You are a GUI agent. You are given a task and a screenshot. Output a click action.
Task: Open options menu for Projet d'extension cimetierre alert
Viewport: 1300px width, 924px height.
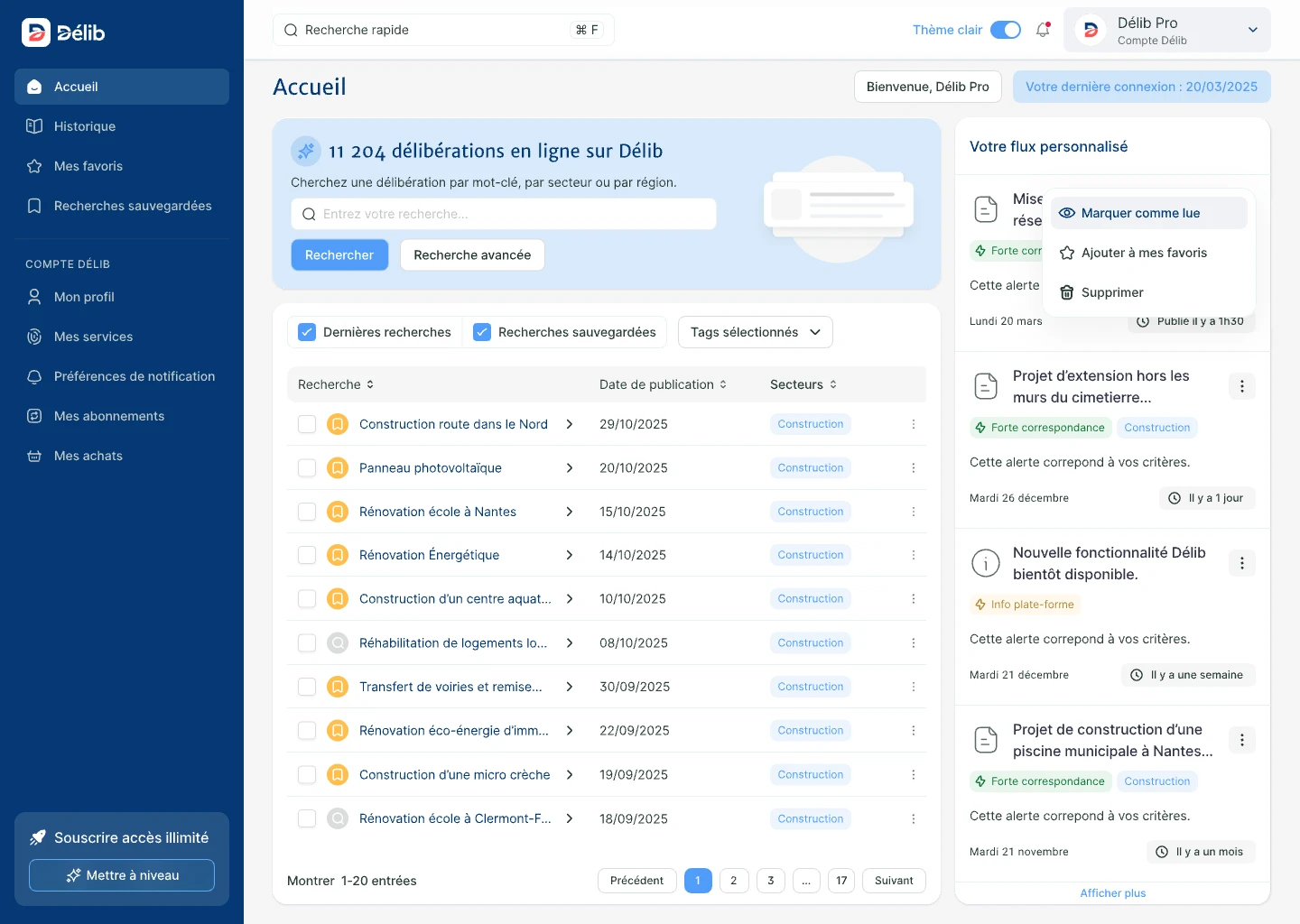(x=1242, y=386)
